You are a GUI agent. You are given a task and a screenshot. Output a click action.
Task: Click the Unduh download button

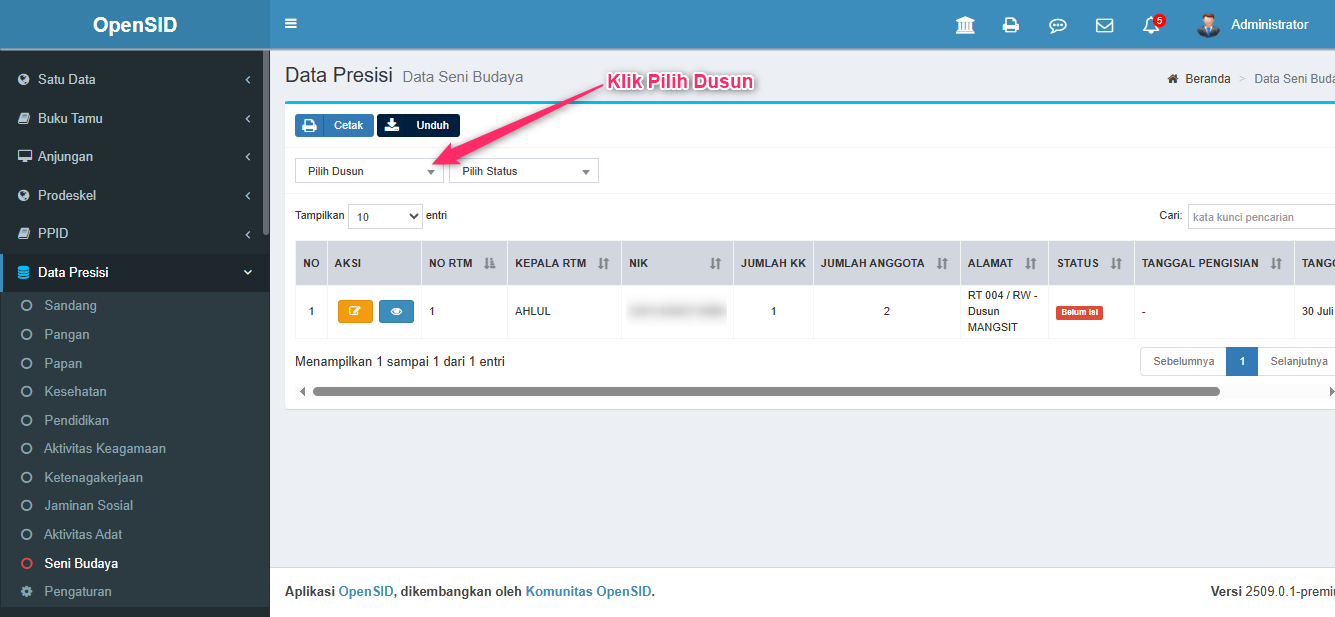(418, 125)
